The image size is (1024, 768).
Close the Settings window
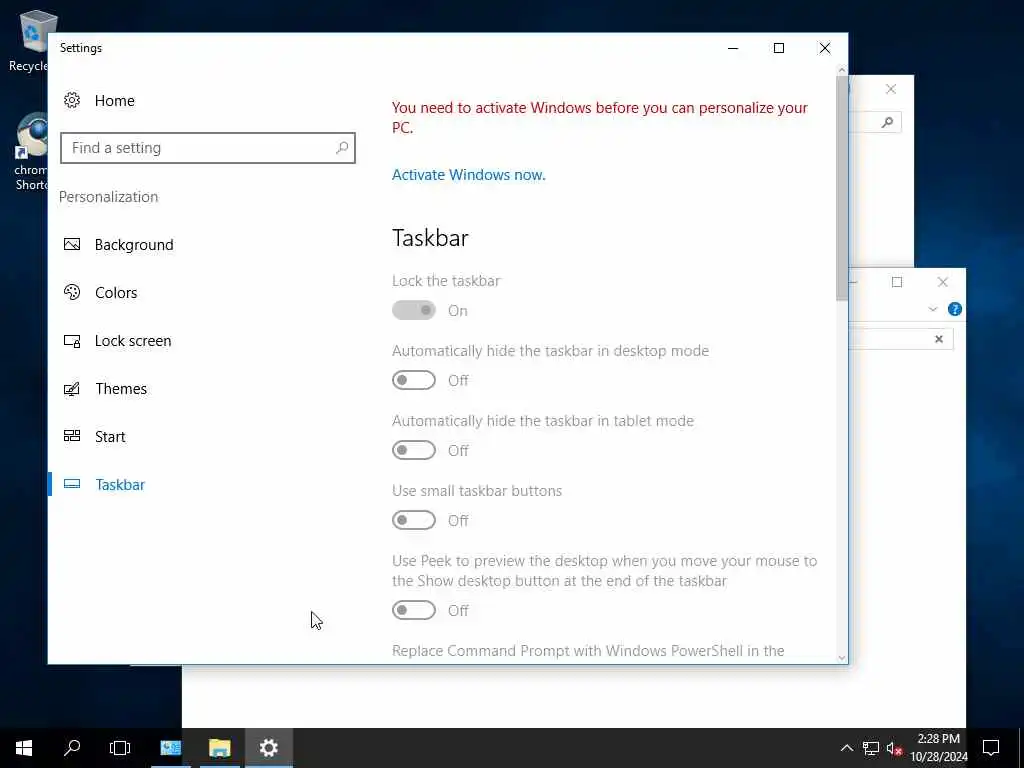[x=825, y=48]
